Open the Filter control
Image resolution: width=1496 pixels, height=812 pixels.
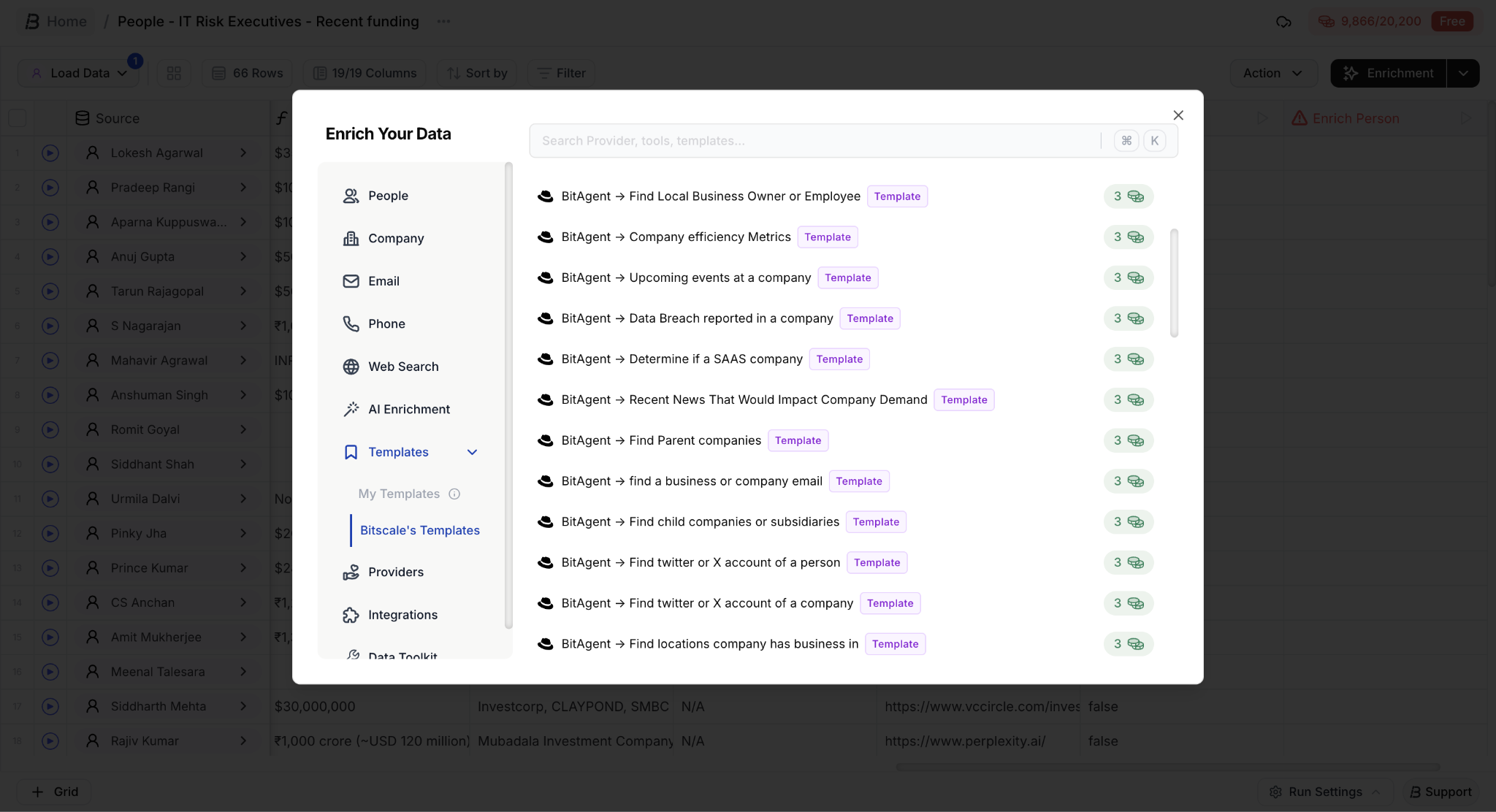coord(561,73)
